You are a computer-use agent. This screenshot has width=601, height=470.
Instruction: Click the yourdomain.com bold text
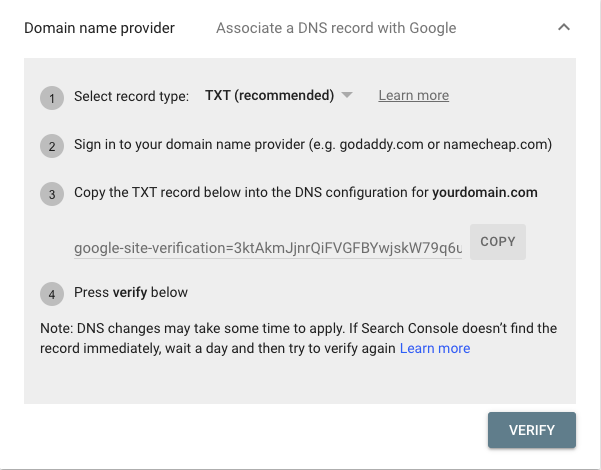485,192
